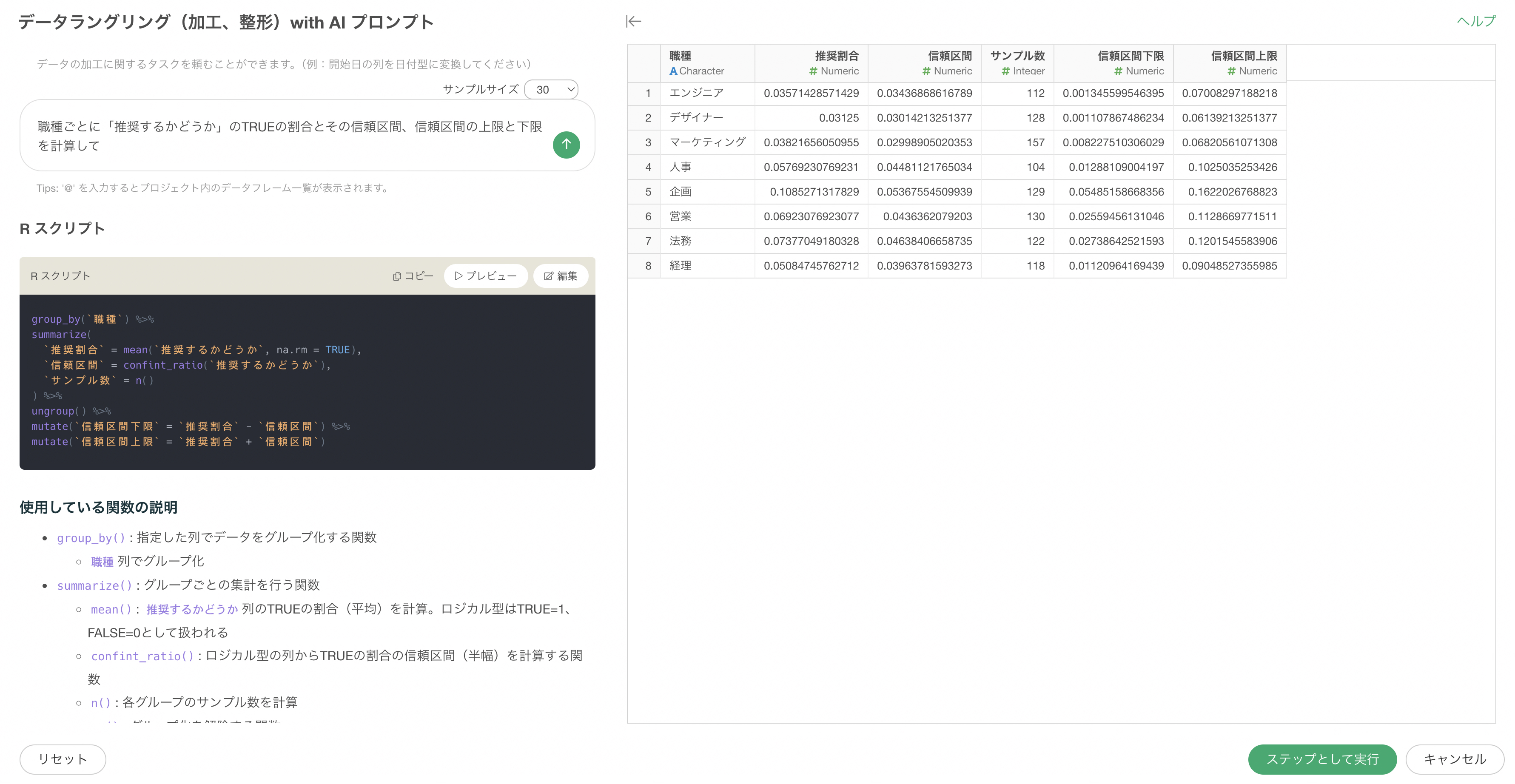Run script preview with プレビュー button
Screen dimensions: 1515x784
485,276
